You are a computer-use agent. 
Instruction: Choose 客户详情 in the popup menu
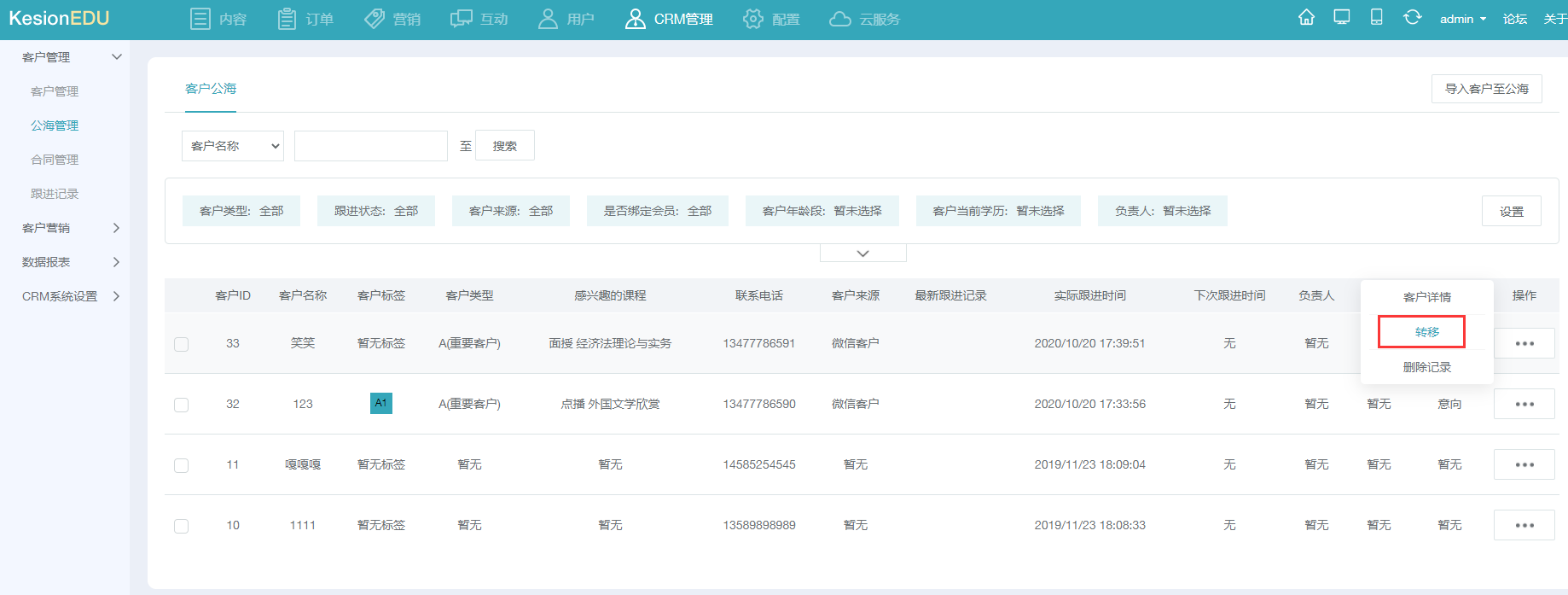tap(1427, 297)
